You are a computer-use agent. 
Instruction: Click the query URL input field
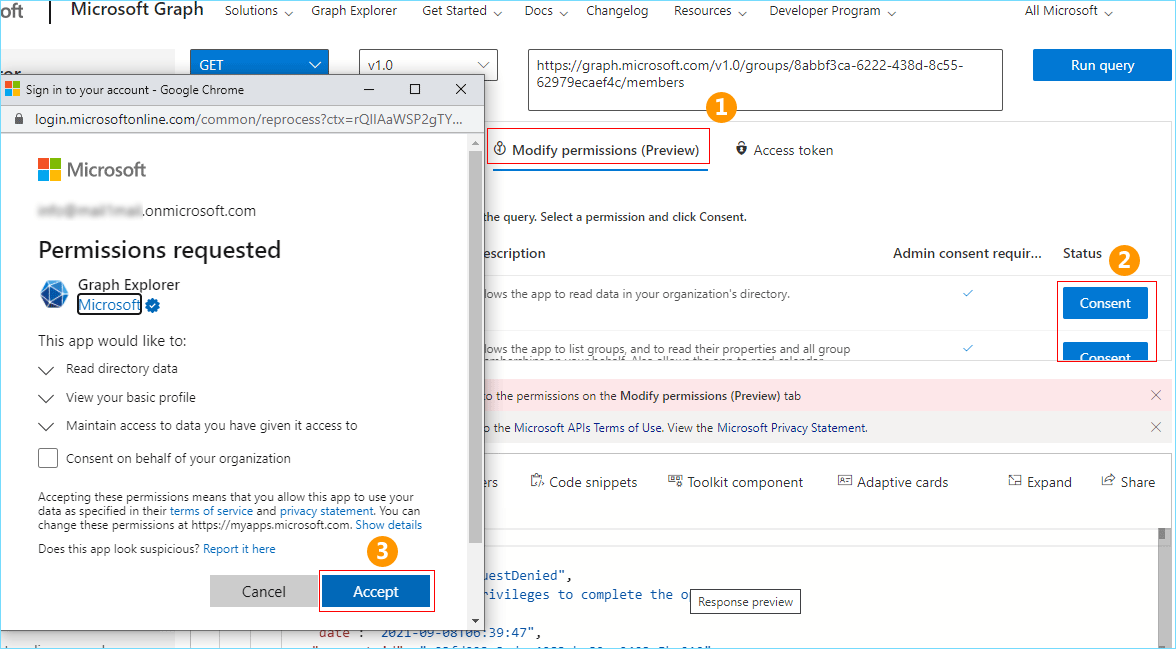[764, 80]
